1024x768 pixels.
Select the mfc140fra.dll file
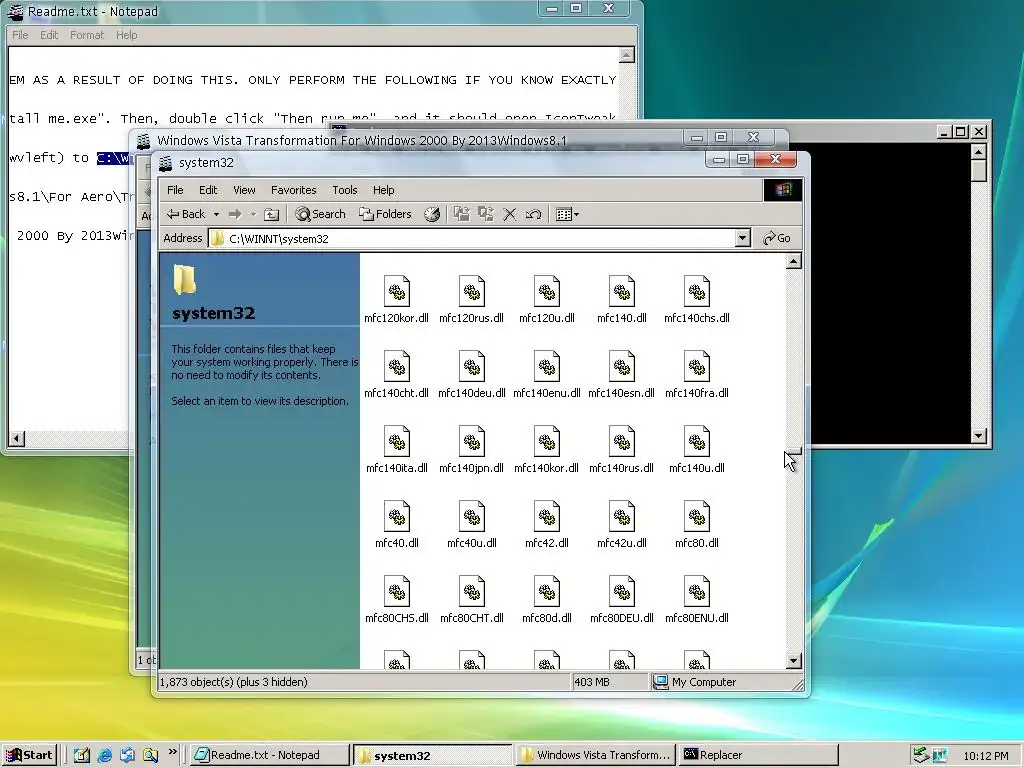pyautogui.click(x=697, y=374)
